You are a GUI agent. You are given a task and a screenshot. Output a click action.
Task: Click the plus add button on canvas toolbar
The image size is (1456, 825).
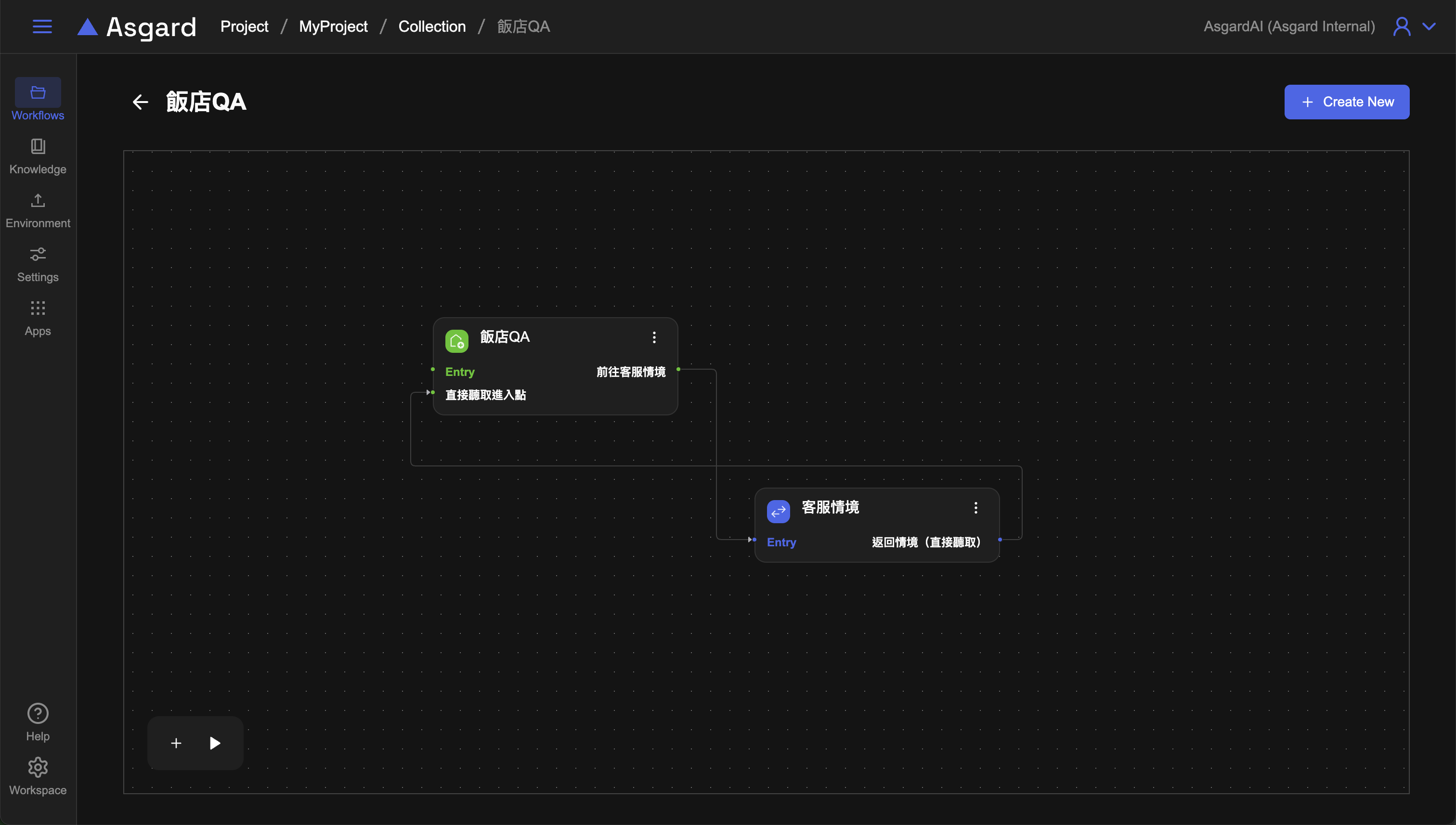[x=176, y=743]
